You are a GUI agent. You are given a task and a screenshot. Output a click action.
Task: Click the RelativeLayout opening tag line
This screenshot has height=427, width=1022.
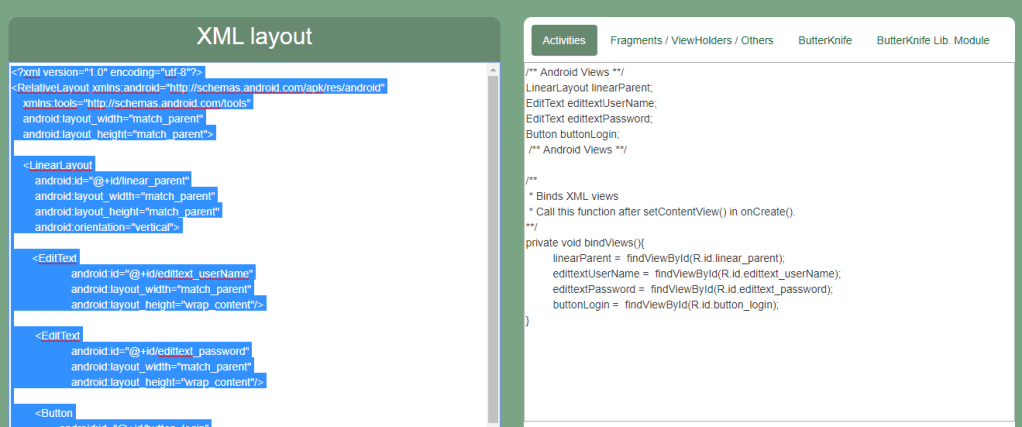[x=198, y=88]
